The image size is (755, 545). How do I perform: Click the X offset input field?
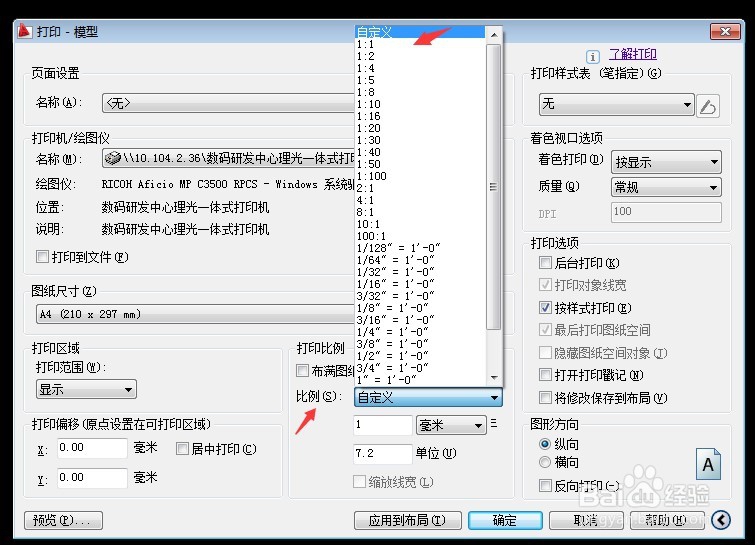click(x=92, y=448)
